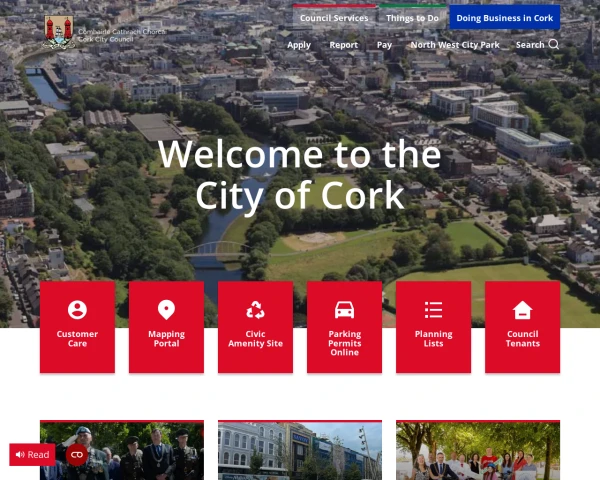Open Parking Permits Online tile label
This screenshot has height=480, width=600.
(x=344, y=343)
